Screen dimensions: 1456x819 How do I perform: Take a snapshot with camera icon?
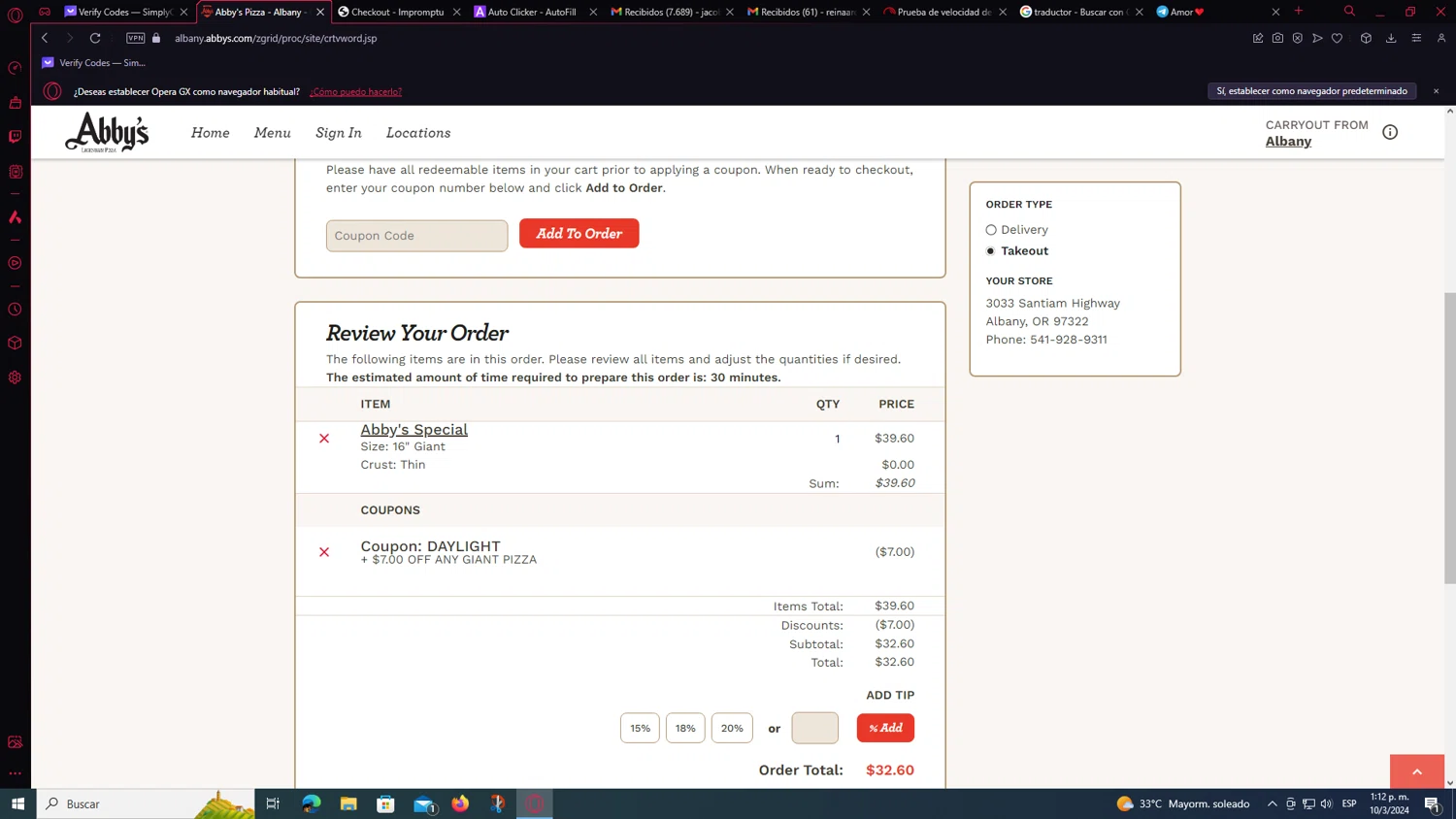(1277, 38)
